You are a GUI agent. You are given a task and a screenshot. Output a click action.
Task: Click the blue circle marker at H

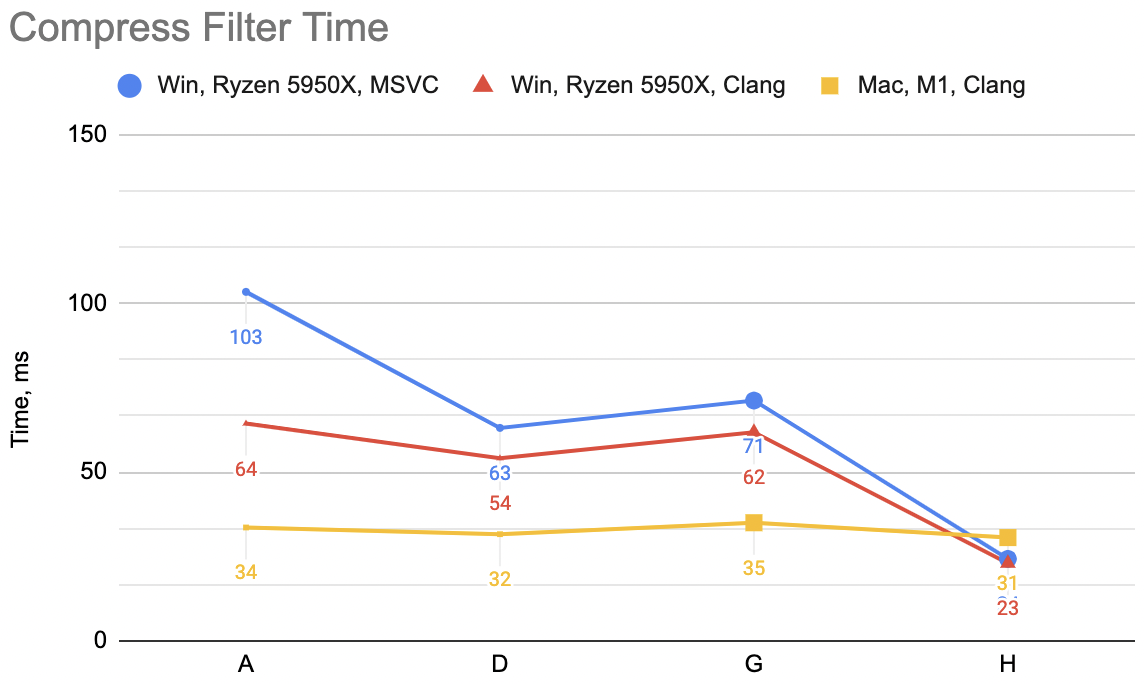click(1008, 557)
